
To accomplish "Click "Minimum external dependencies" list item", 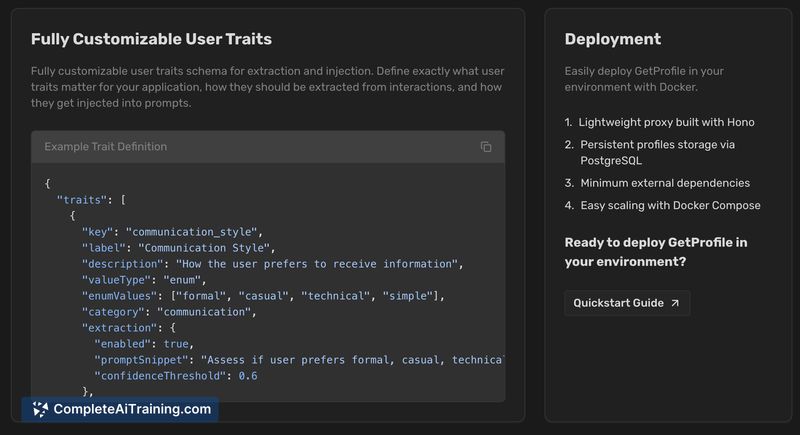I will 665,183.
